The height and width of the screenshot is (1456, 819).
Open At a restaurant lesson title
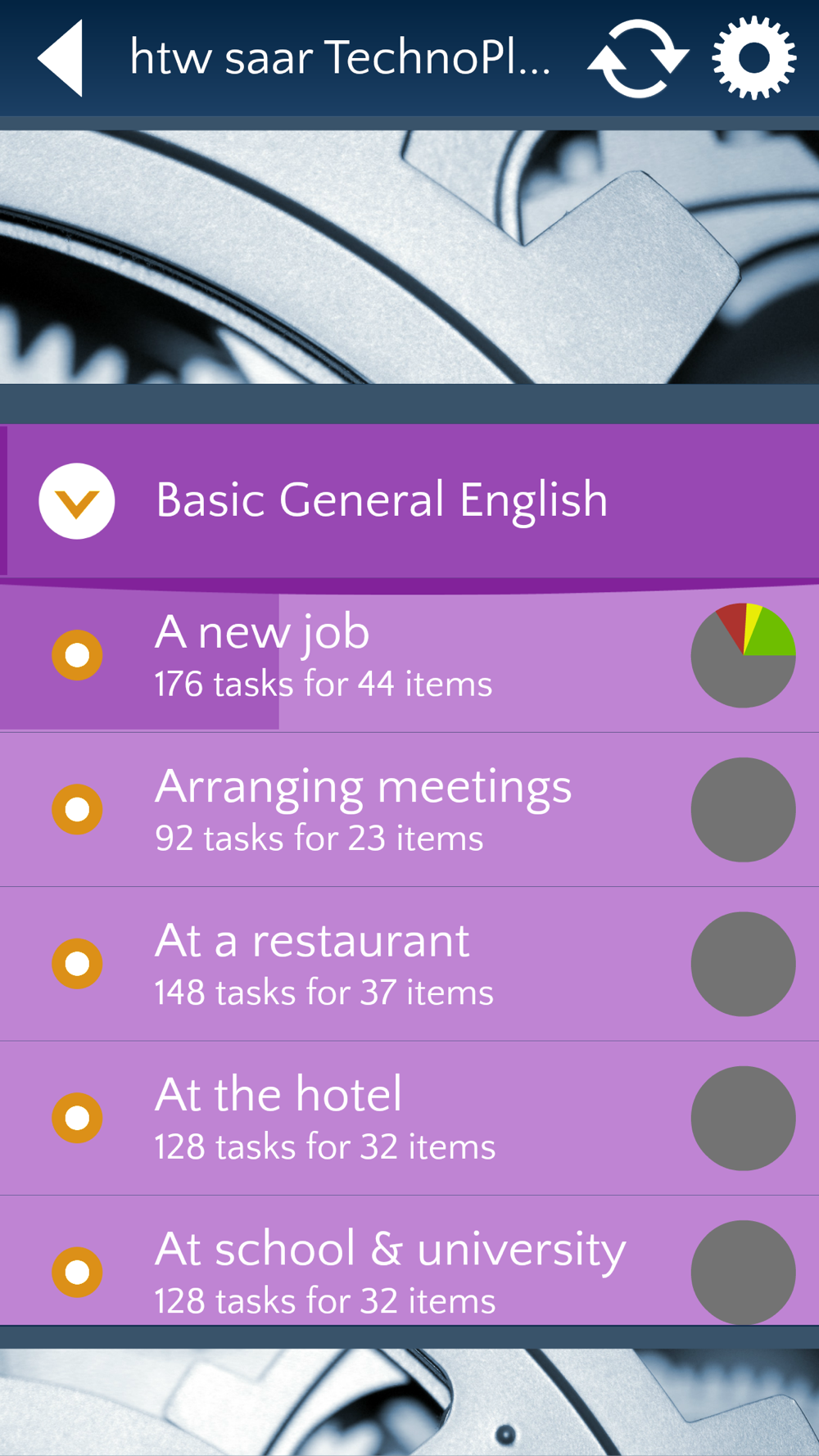[312, 940]
